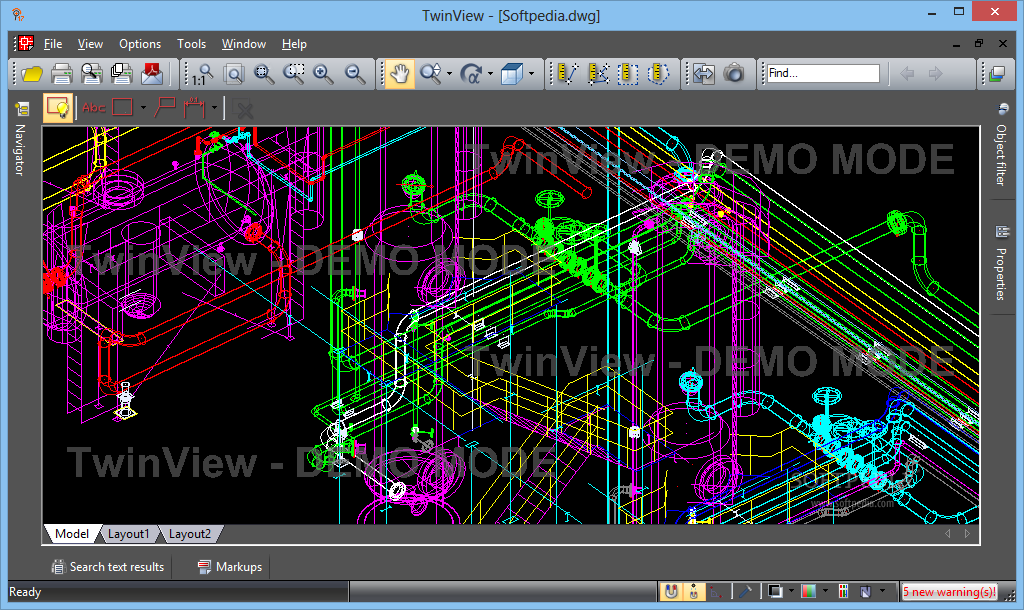Select the Measure polyline length tool
The width and height of the screenshot is (1024, 610).
point(598,74)
